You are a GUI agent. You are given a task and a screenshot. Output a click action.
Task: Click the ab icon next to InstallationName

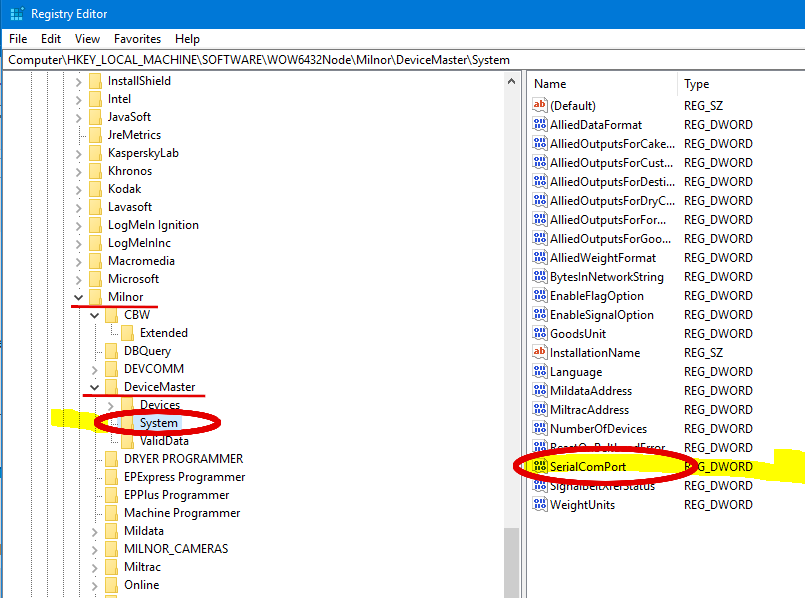[540, 352]
